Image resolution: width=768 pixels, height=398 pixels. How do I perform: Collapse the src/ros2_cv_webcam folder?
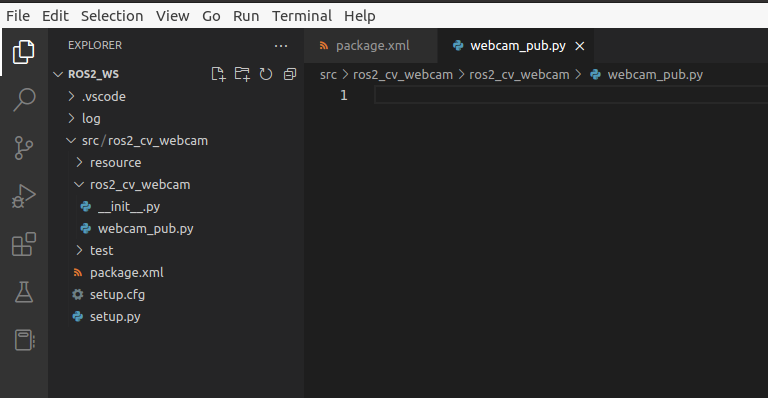point(72,140)
